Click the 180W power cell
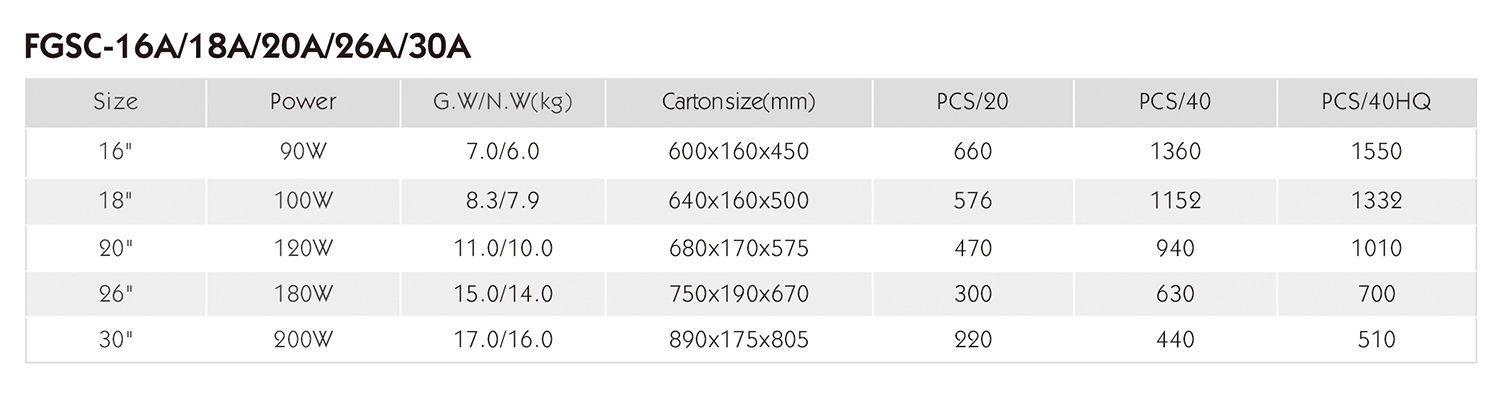Viewport: 1500px width, 400px height. (303, 295)
